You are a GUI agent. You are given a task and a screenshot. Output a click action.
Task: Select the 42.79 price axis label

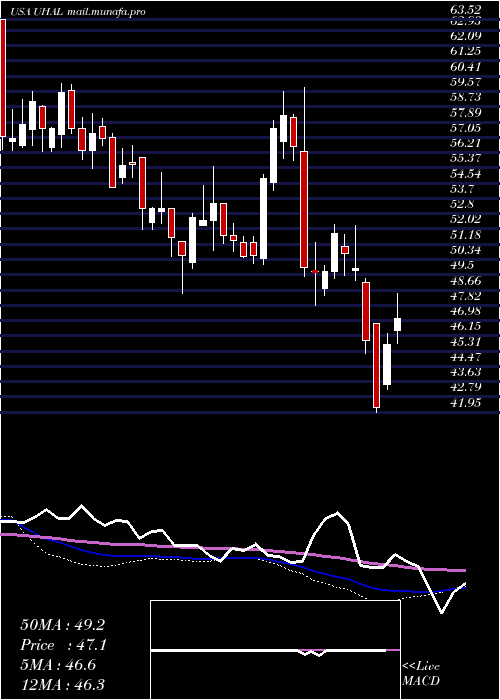(x=466, y=388)
